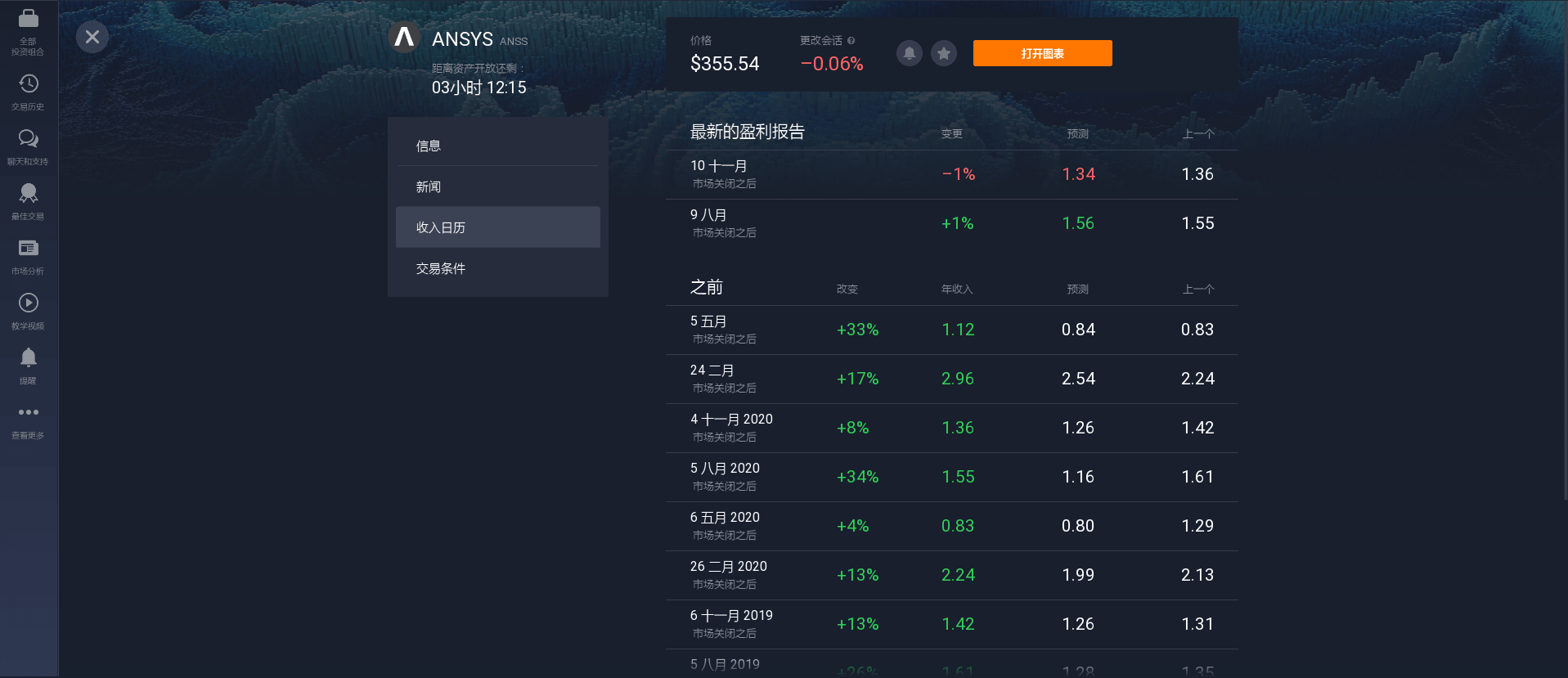Click the −1% change value

click(959, 174)
